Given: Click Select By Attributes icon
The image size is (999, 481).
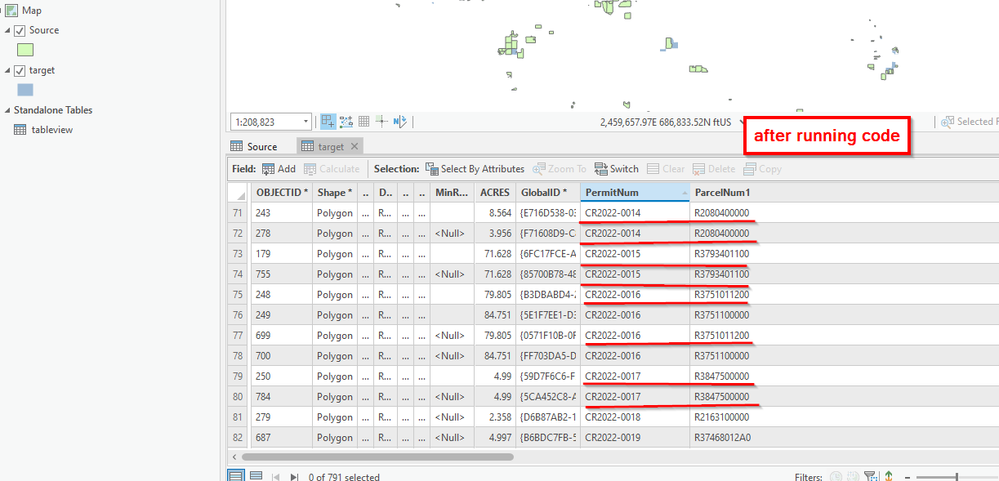Looking at the screenshot, I should coord(431,169).
